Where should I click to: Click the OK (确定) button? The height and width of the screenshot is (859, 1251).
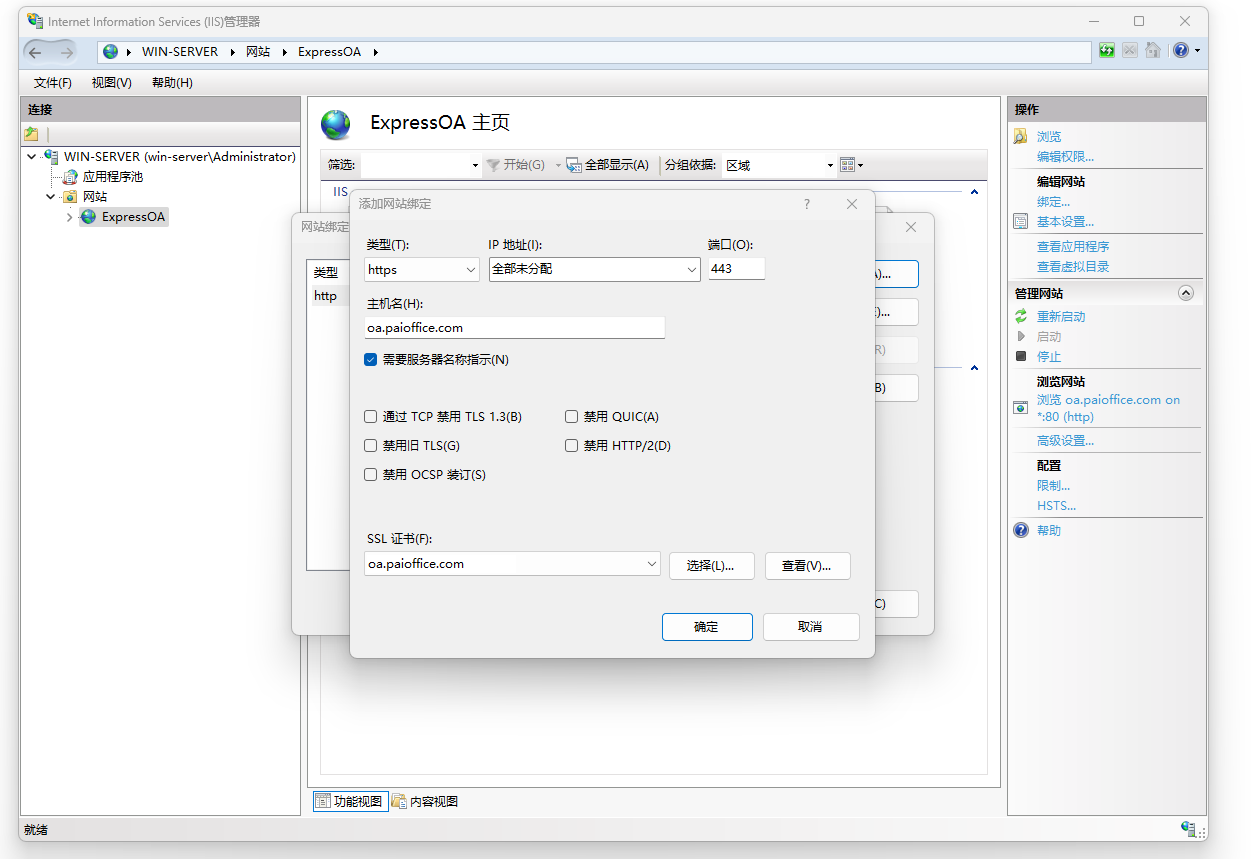point(707,627)
